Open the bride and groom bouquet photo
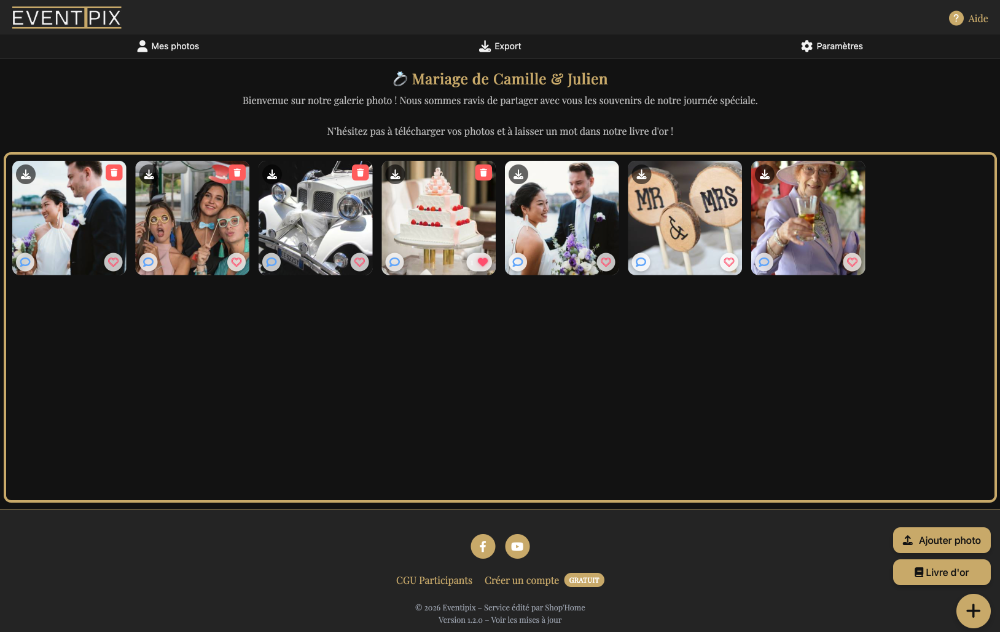The width and height of the screenshot is (1000, 632). click(561, 220)
